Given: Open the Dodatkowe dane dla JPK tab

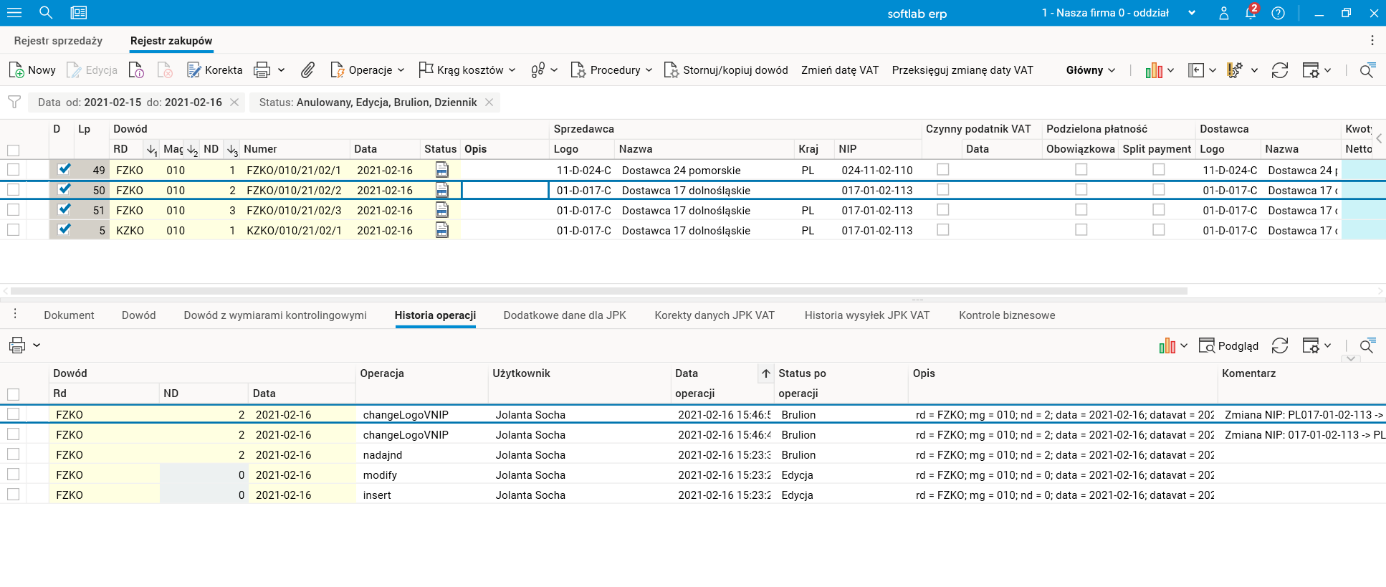Looking at the screenshot, I should click(564, 315).
